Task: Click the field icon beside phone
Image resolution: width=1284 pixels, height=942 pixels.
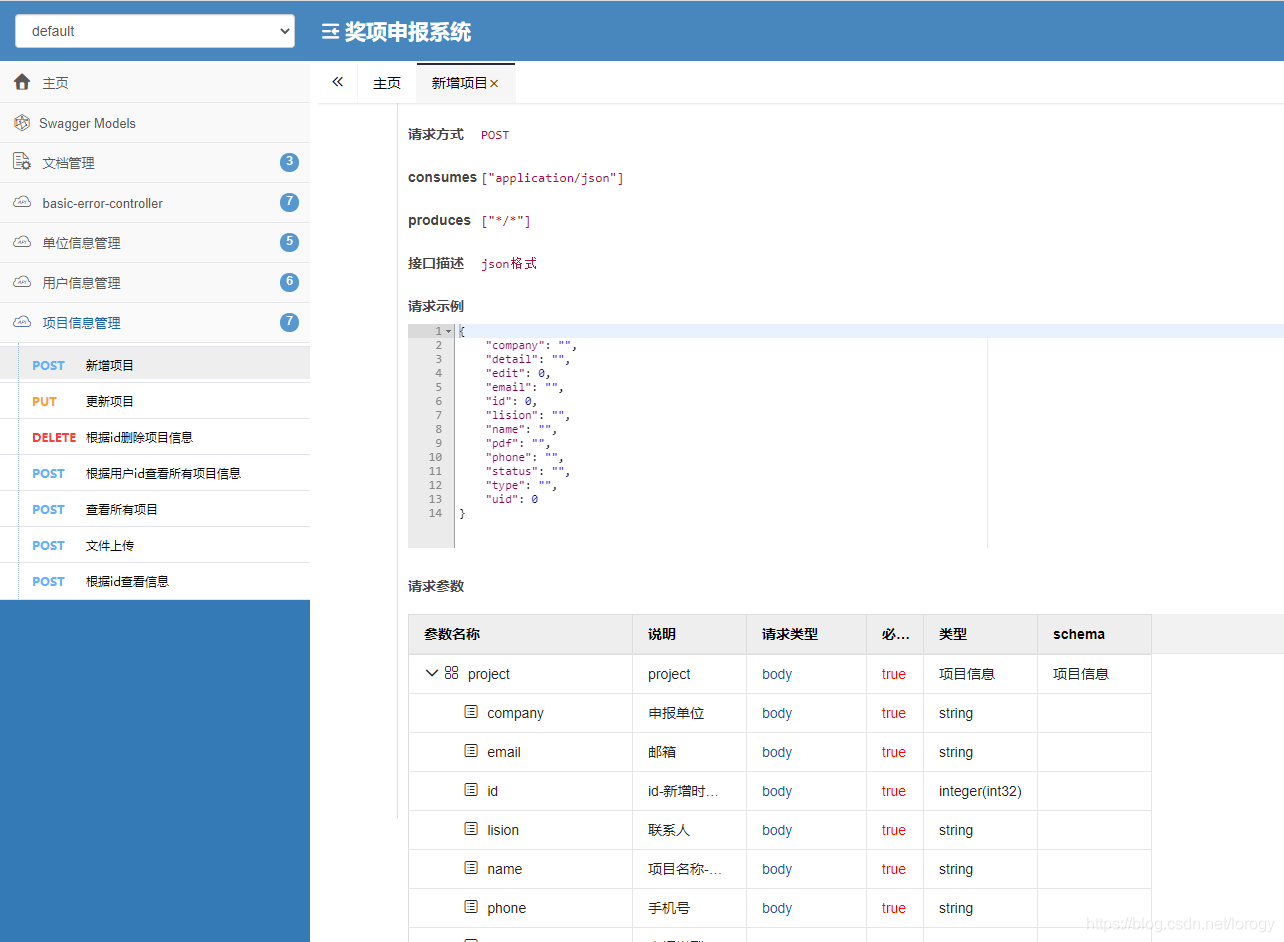Action: pyautogui.click(x=471, y=907)
